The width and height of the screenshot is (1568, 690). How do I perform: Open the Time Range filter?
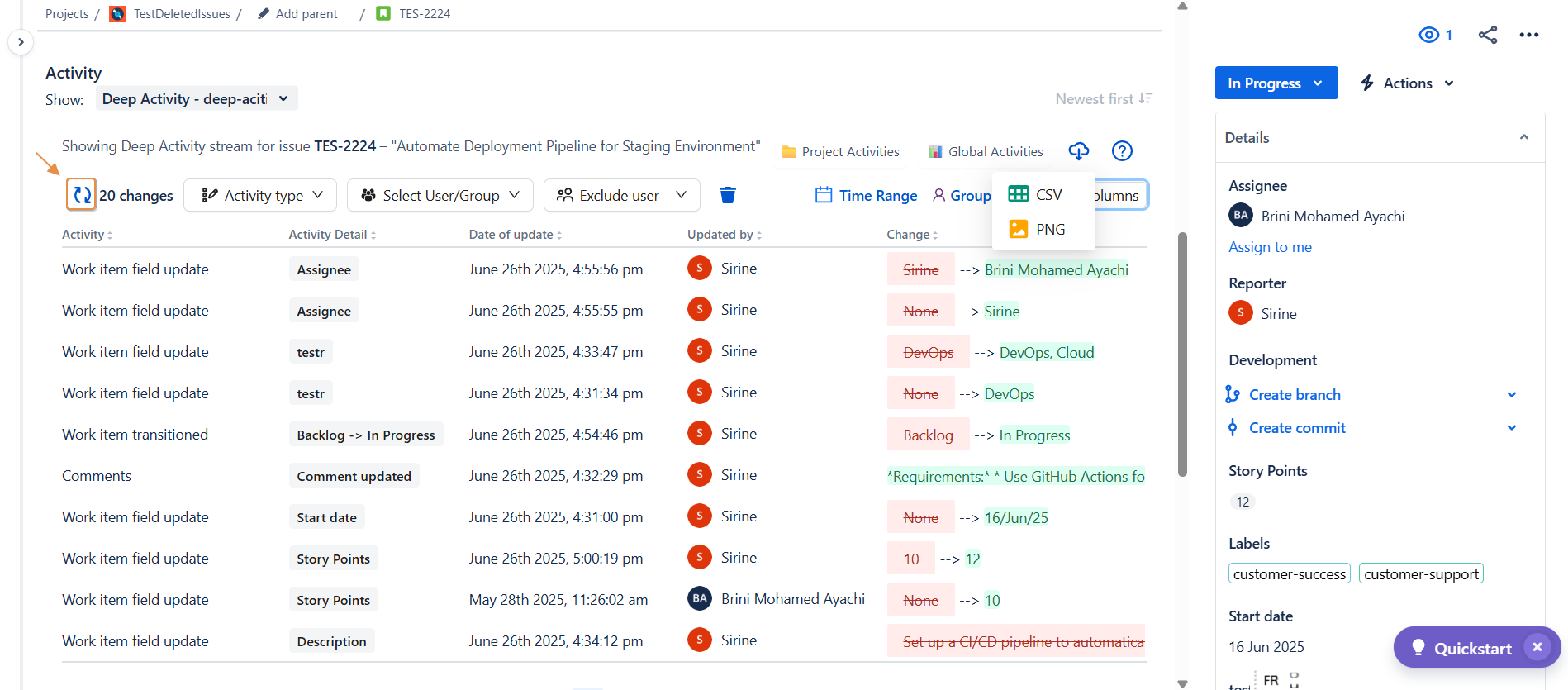coord(866,195)
